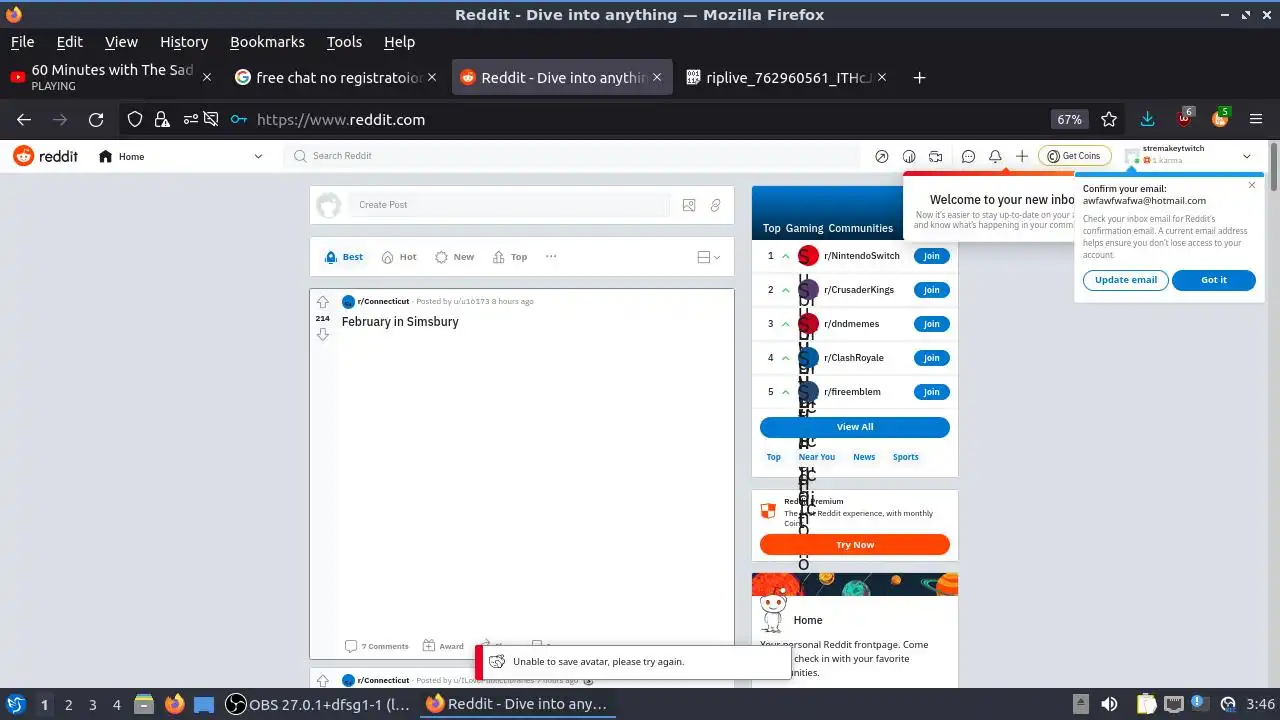Click the image upload icon in Create Post
This screenshot has height=720, width=1280.
click(689, 205)
